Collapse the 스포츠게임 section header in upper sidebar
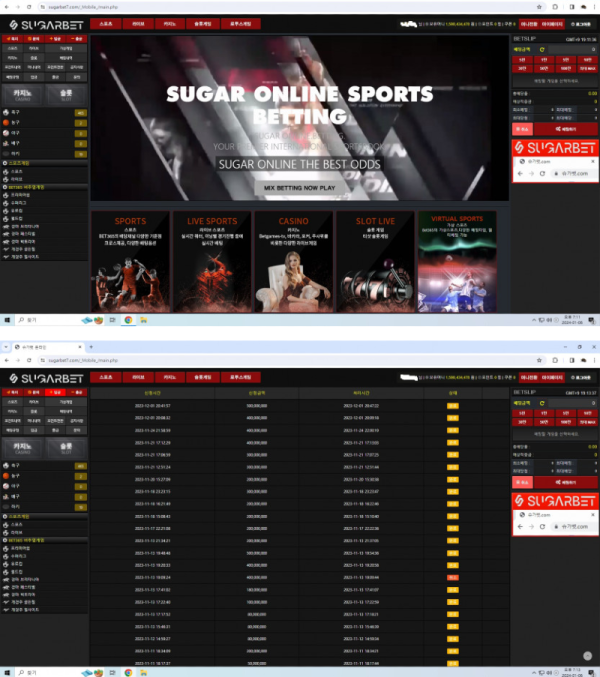 (44, 163)
